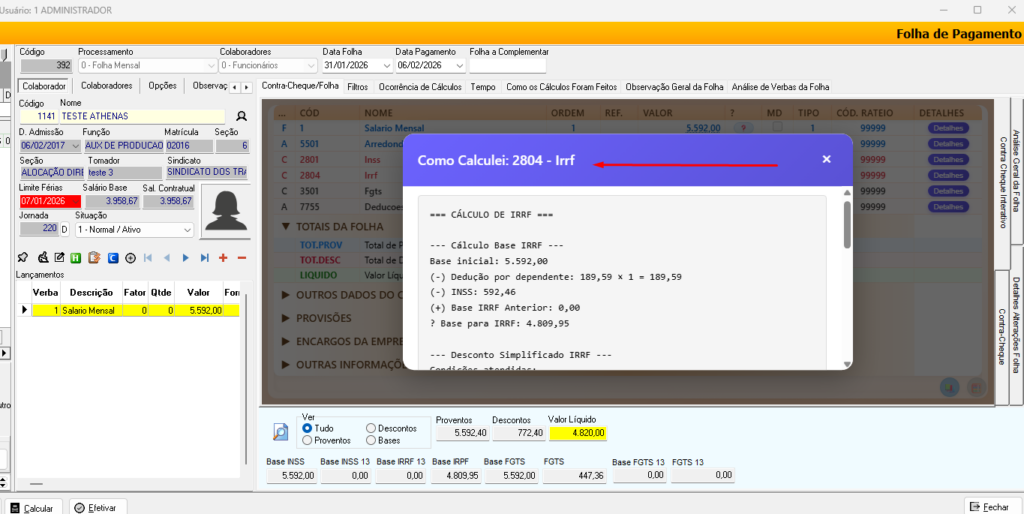This screenshot has width=1024, height=514.
Task: Click the preview magnifier document icon
Action: pyautogui.click(x=282, y=432)
